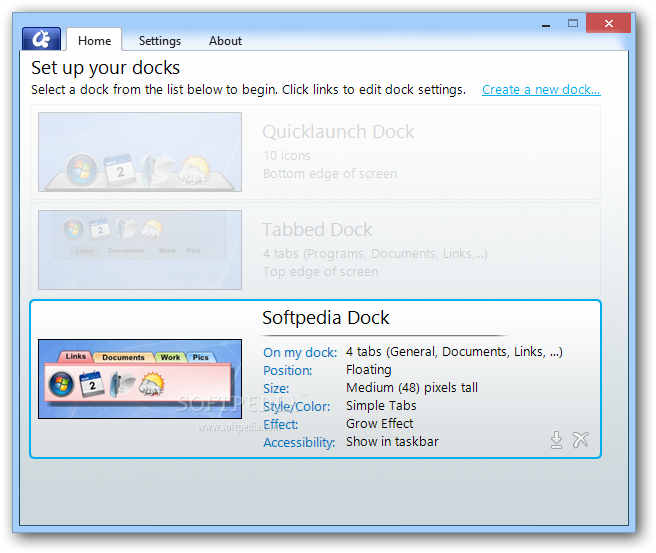Screen dimensions: 656x553
Task: Edit the On my dock setting
Action: pyautogui.click(x=300, y=352)
